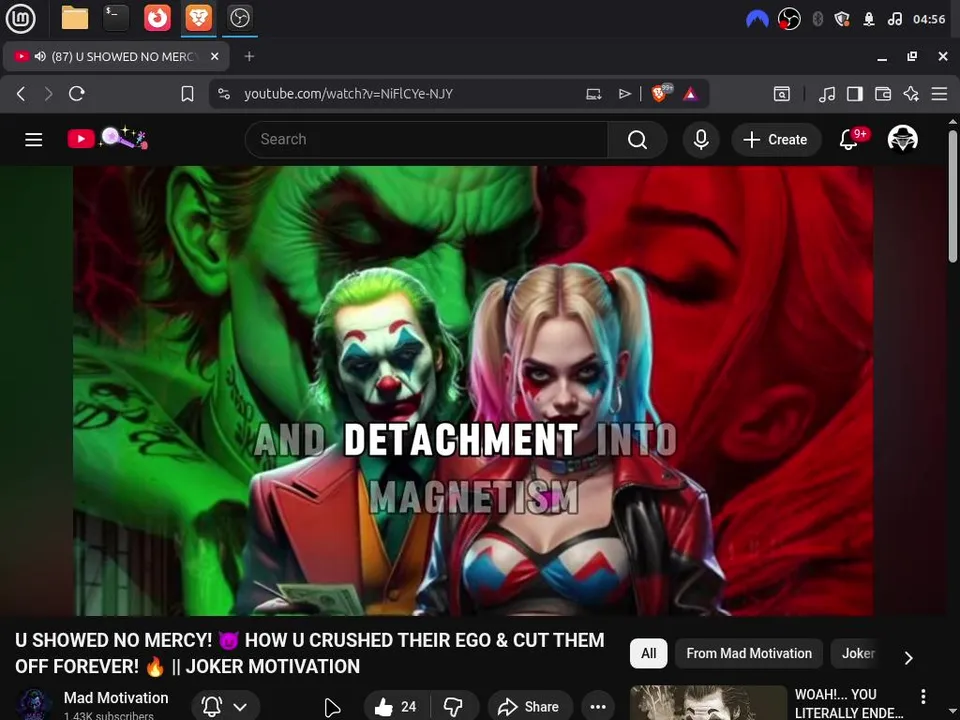Image resolution: width=960 pixels, height=720 pixels.
Task: Open the notification bell in system tray
Action: (x=869, y=19)
